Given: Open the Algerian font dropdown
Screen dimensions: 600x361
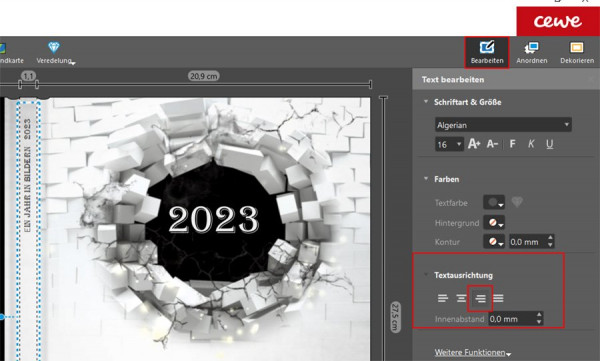Looking at the screenshot, I should click(x=503, y=125).
